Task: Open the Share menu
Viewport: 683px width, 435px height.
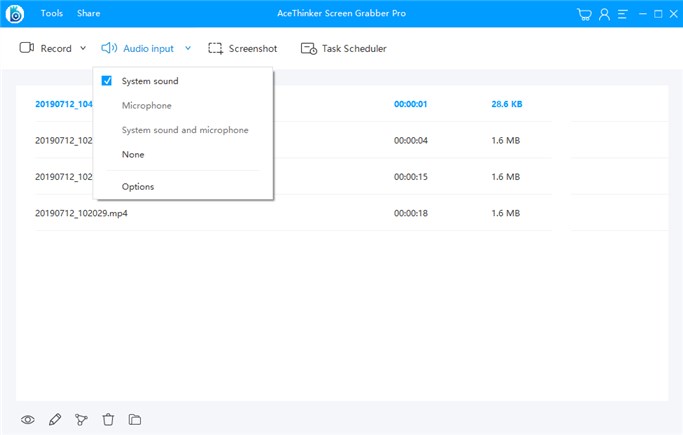Action: [x=88, y=13]
